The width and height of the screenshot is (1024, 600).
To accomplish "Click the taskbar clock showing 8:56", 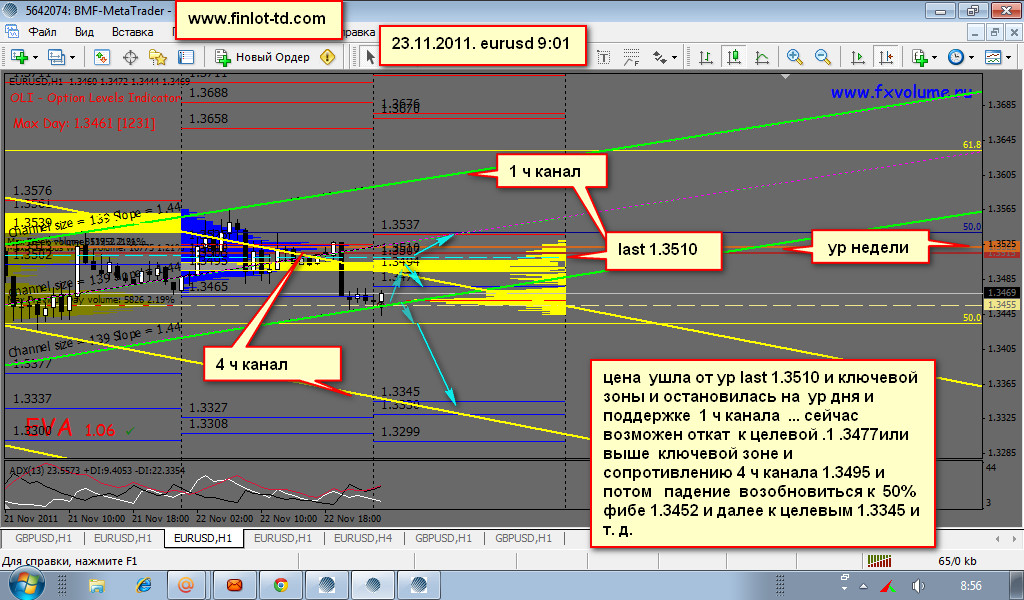I will tap(970, 586).
